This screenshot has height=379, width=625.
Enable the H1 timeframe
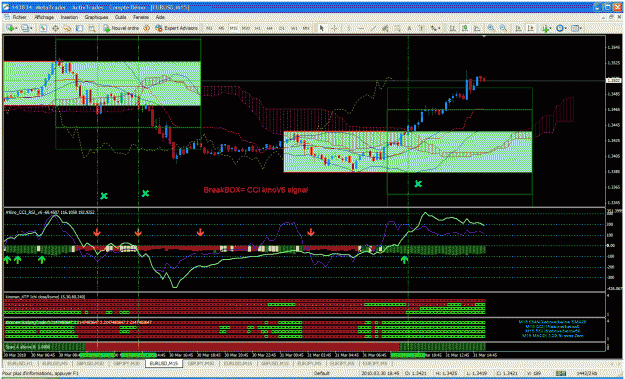coord(257,28)
